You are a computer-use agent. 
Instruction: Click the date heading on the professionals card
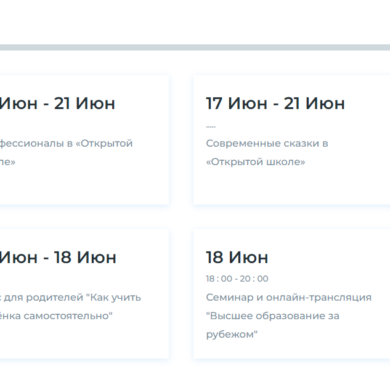coord(58,103)
